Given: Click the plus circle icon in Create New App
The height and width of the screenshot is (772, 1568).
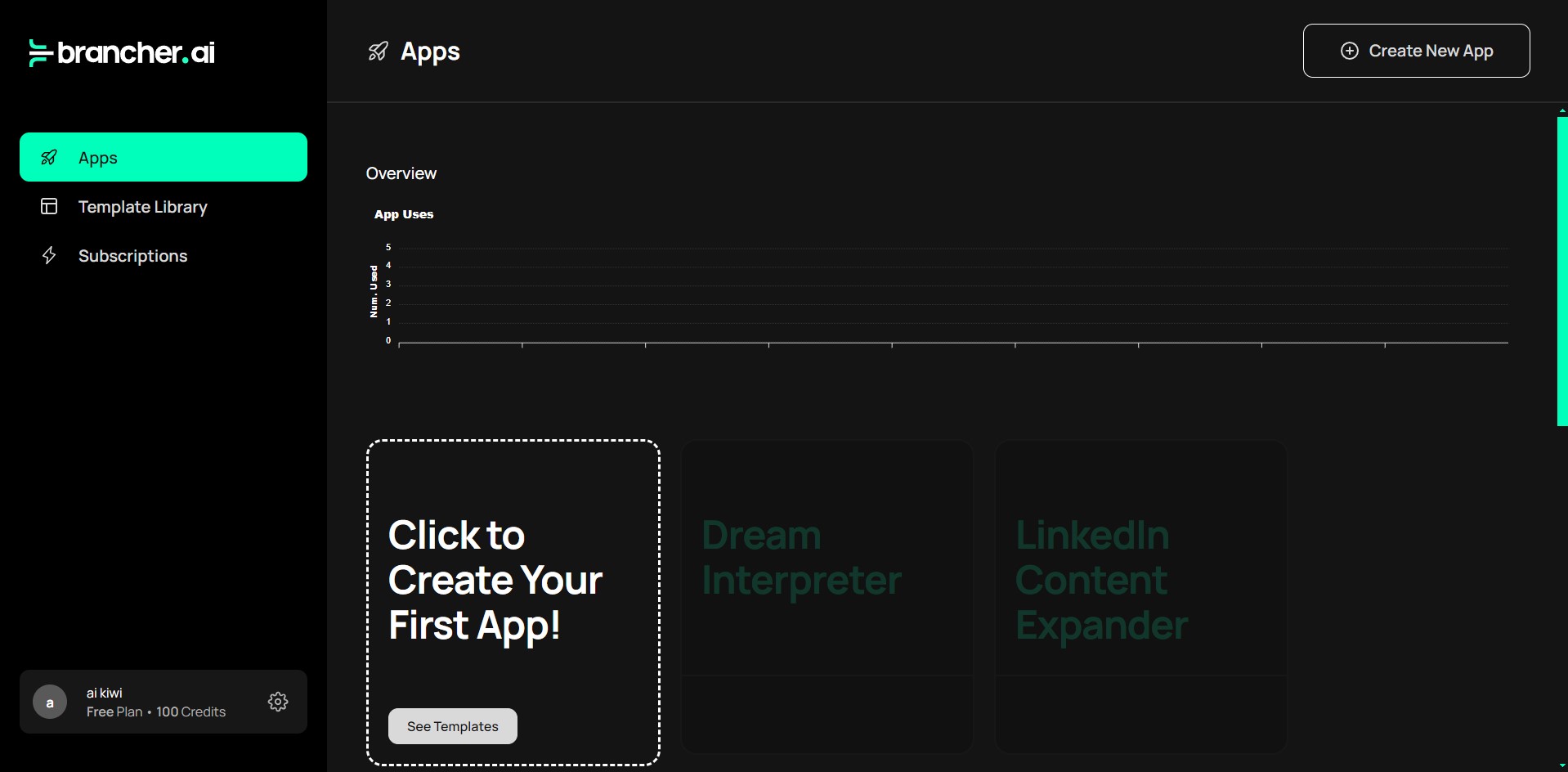Looking at the screenshot, I should [x=1350, y=51].
